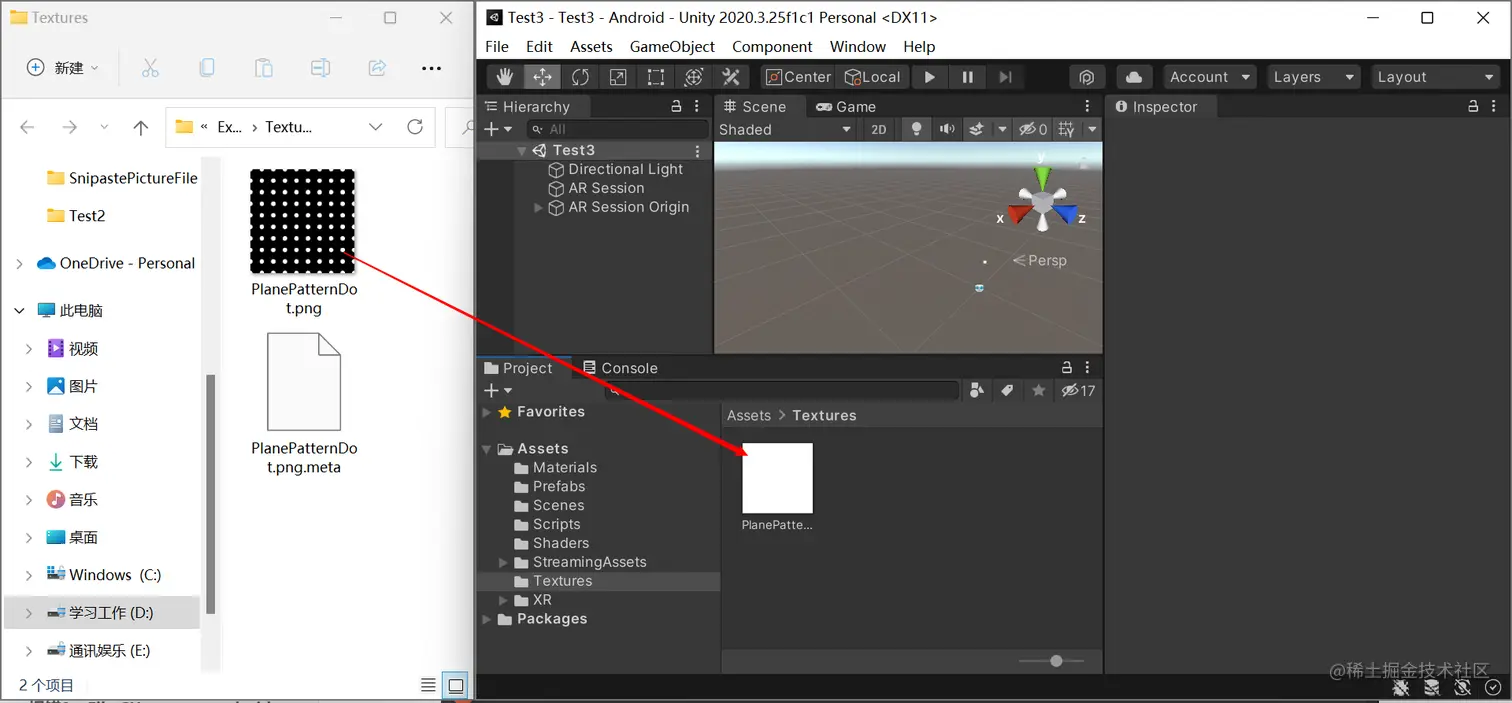Open the Account dropdown button
The width and height of the screenshot is (1512, 703).
coord(1210,77)
